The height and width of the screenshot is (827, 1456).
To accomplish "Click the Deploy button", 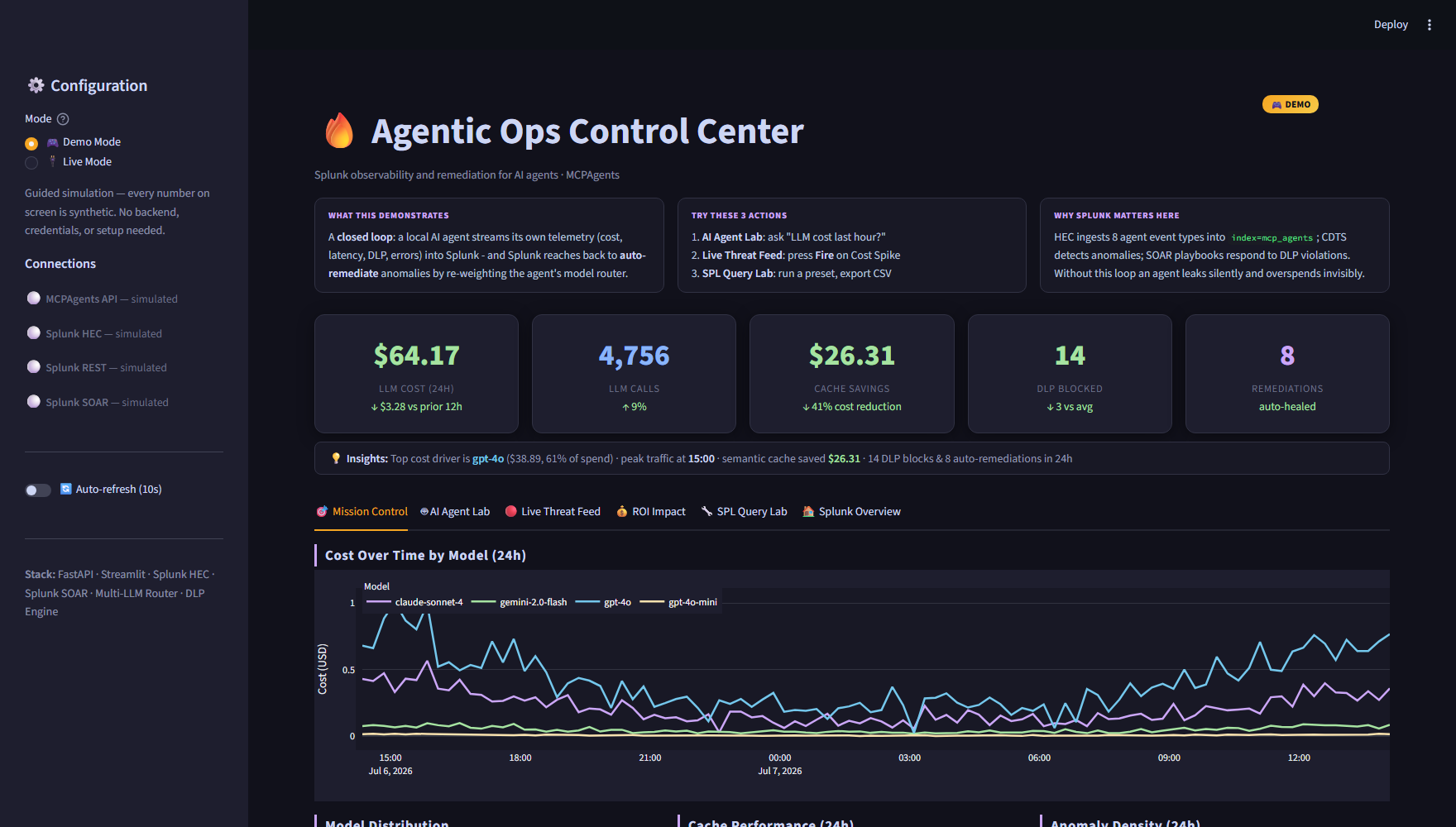I will pyautogui.click(x=1391, y=25).
